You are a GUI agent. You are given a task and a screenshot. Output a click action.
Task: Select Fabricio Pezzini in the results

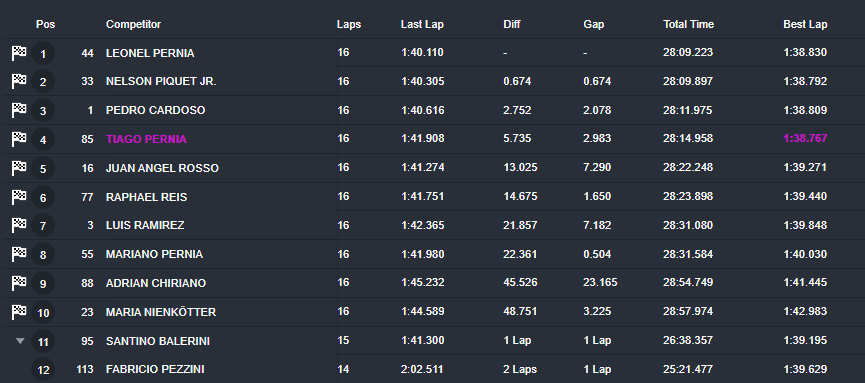(x=155, y=370)
